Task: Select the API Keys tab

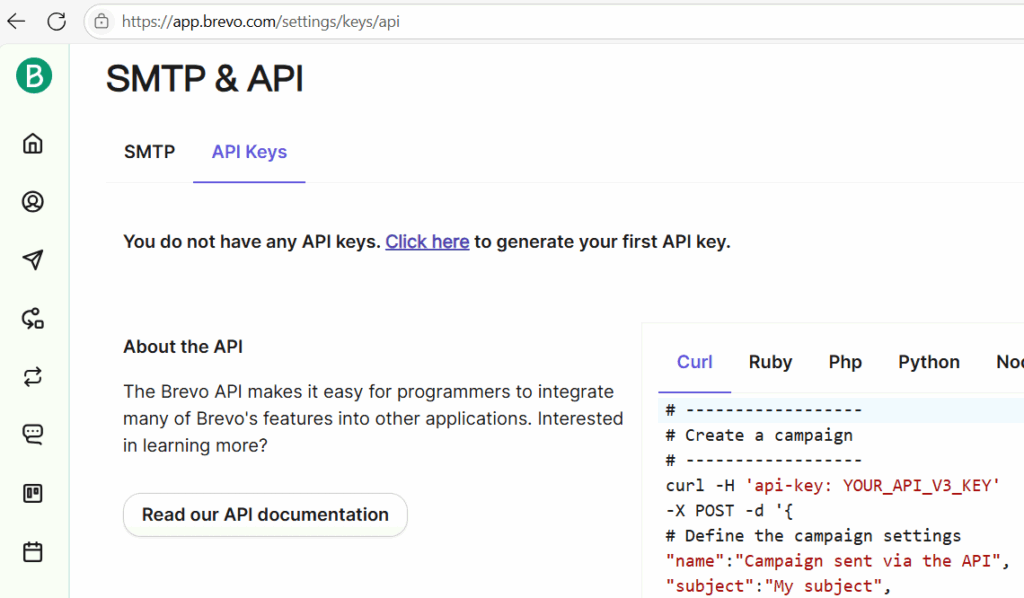Action: [249, 152]
